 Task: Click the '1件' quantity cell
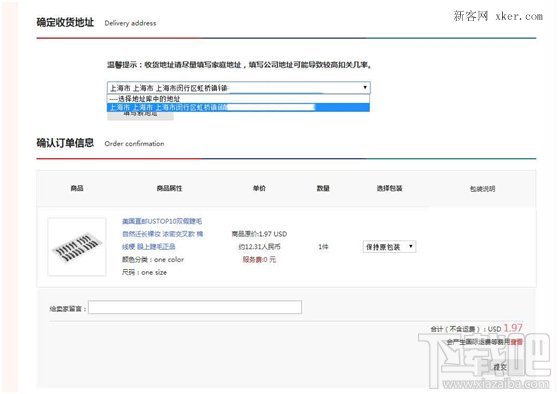click(323, 247)
